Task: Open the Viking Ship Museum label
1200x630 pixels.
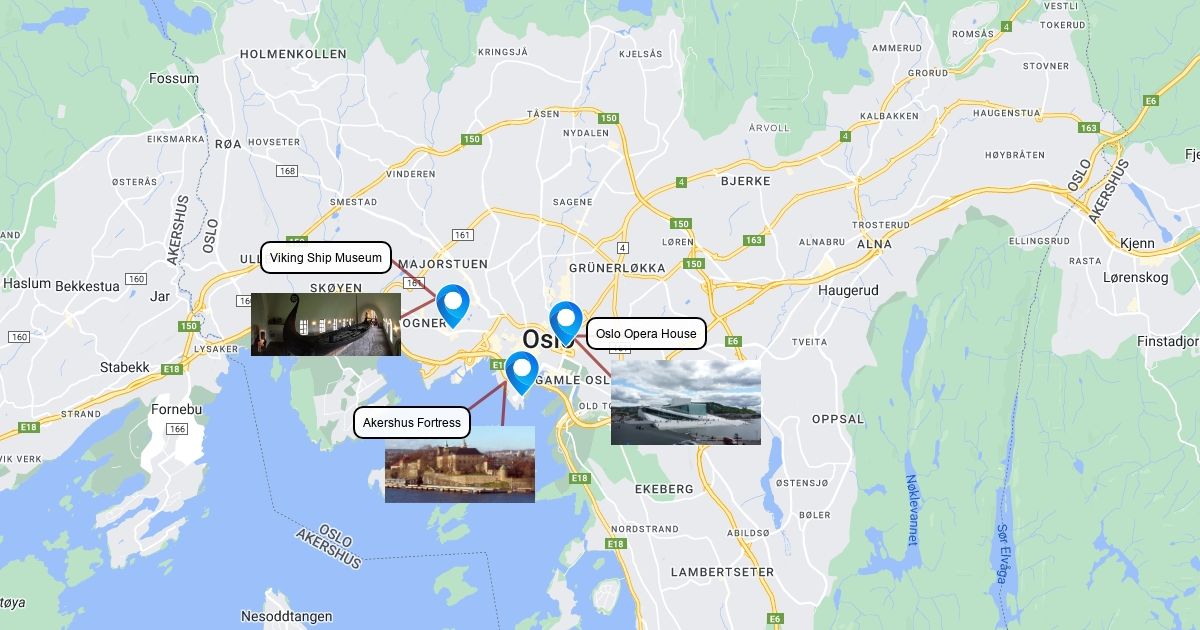Action: click(x=325, y=258)
